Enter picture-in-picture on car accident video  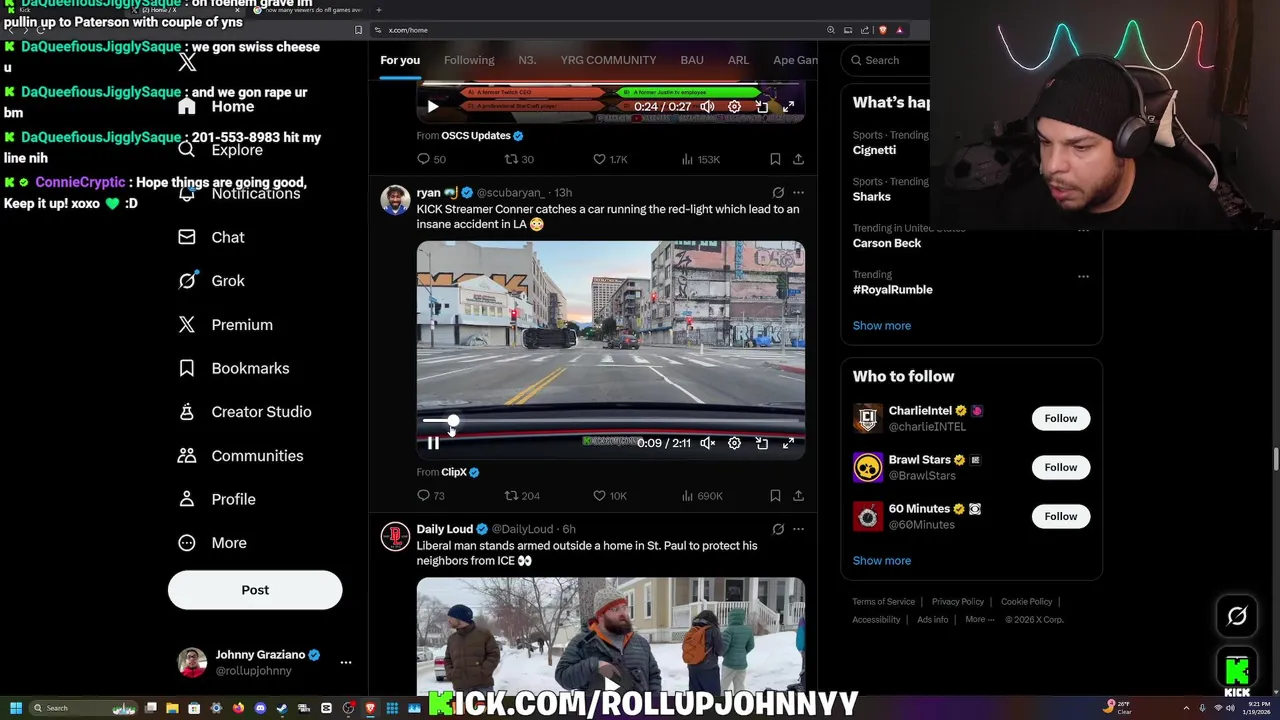tap(761, 443)
